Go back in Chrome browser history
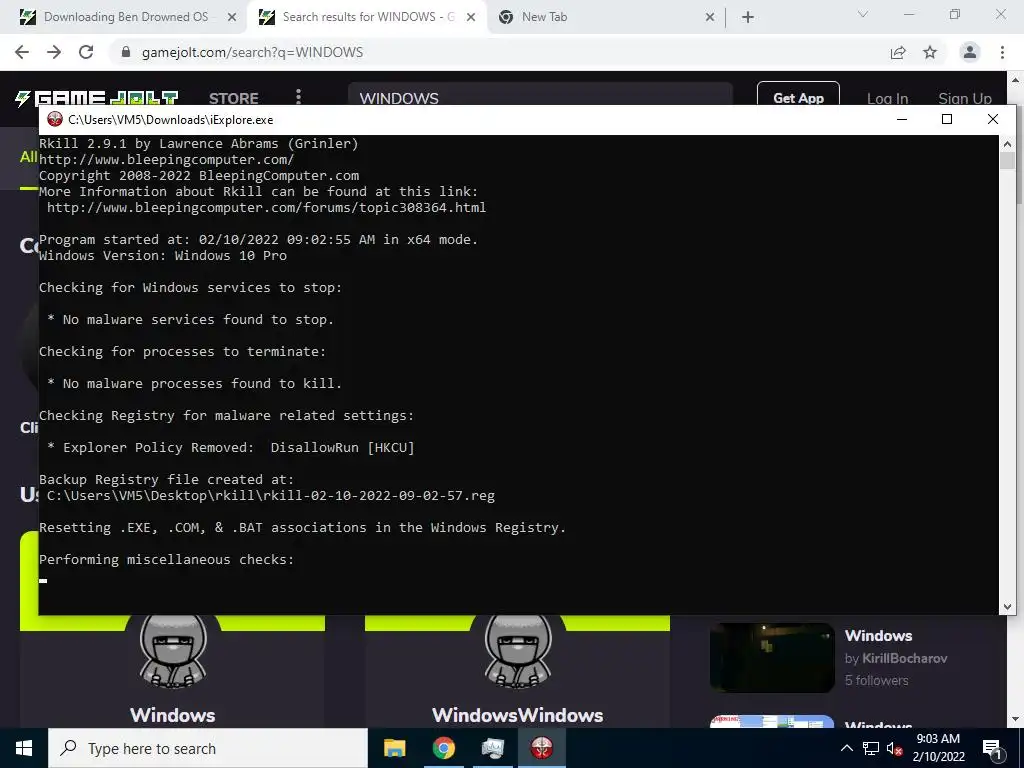 pos(22,52)
